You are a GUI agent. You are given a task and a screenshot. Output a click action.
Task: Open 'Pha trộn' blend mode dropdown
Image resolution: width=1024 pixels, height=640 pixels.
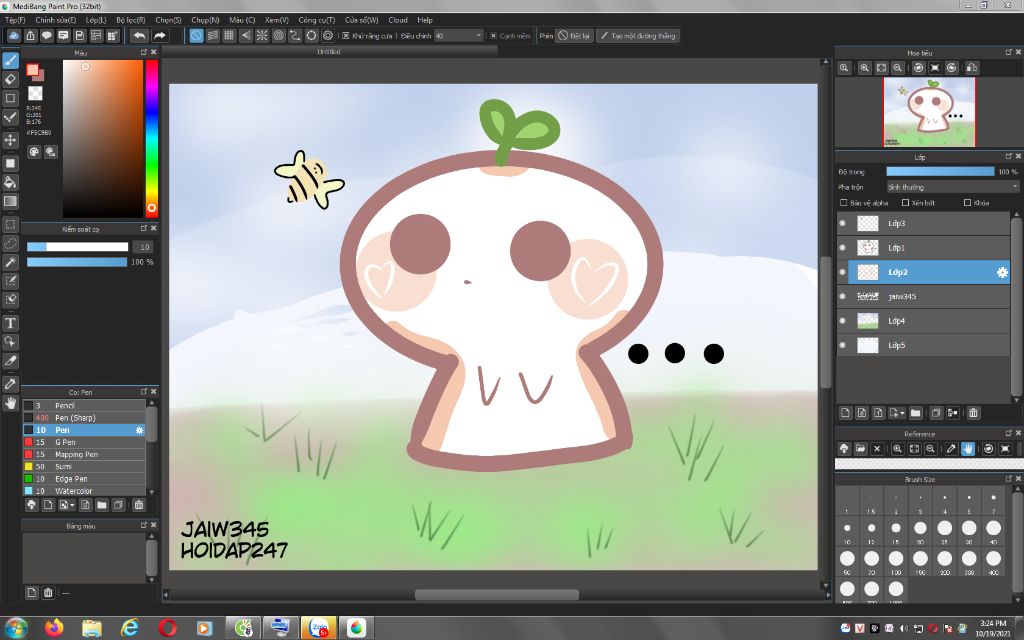[952, 187]
